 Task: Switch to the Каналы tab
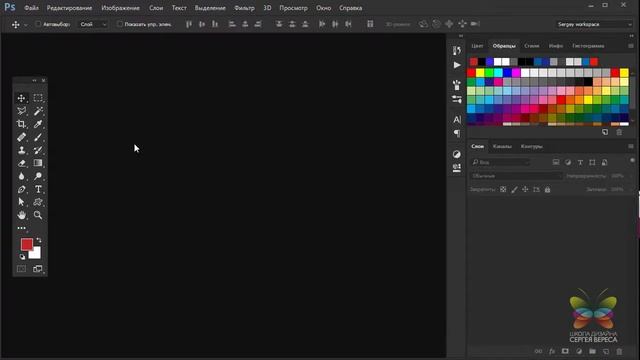[502, 146]
